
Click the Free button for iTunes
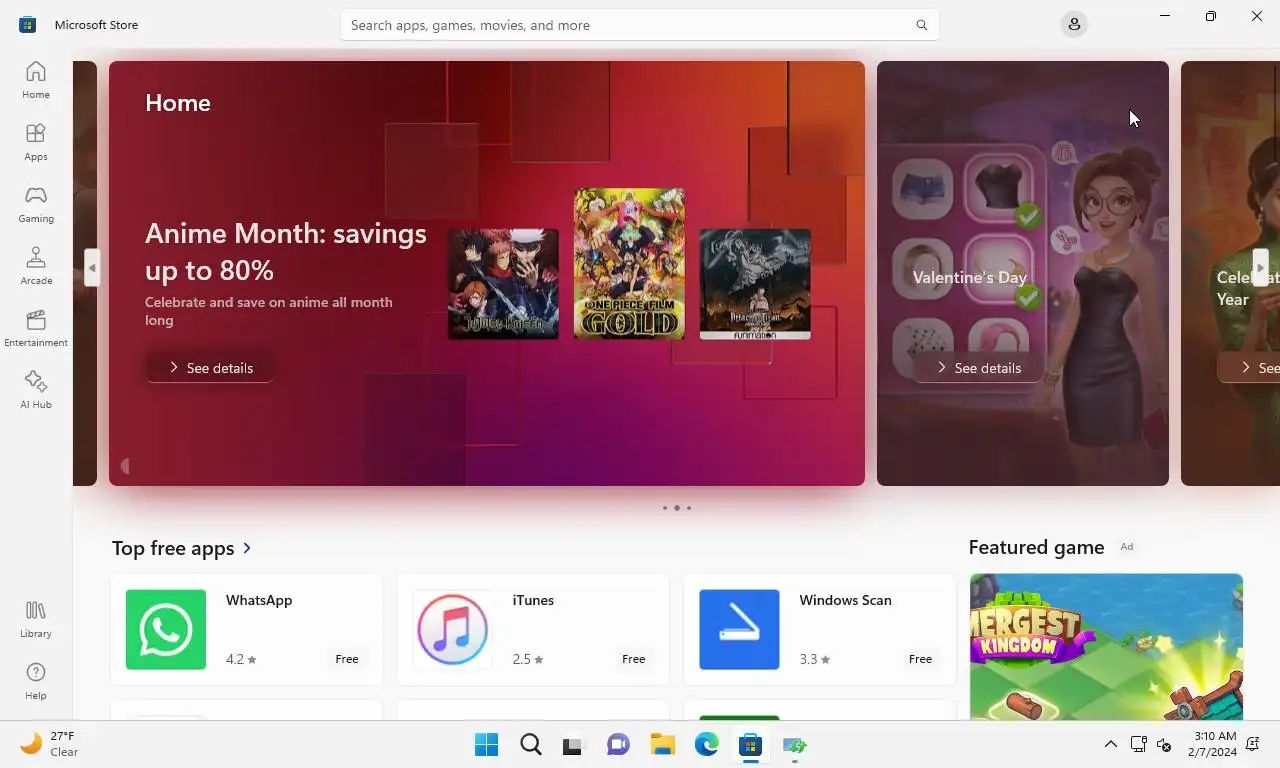coord(633,659)
